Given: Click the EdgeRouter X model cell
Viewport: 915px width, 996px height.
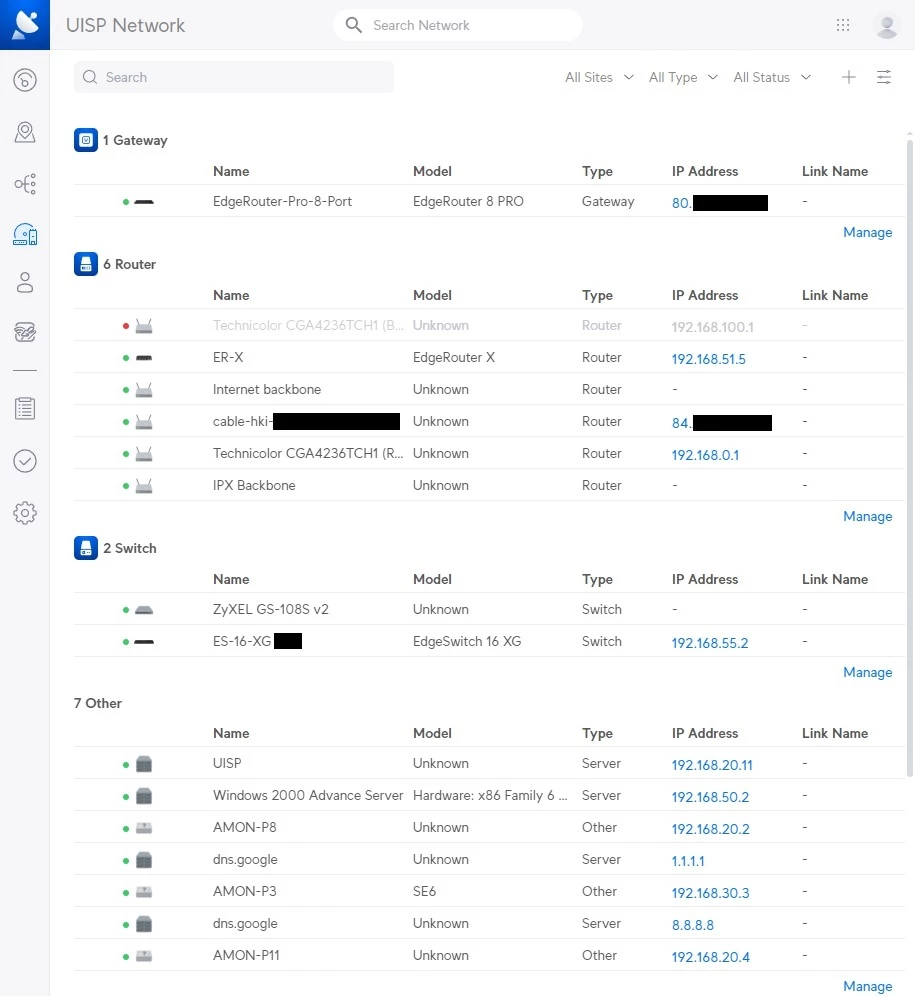Looking at the screenshot, I should pos(454,358).
